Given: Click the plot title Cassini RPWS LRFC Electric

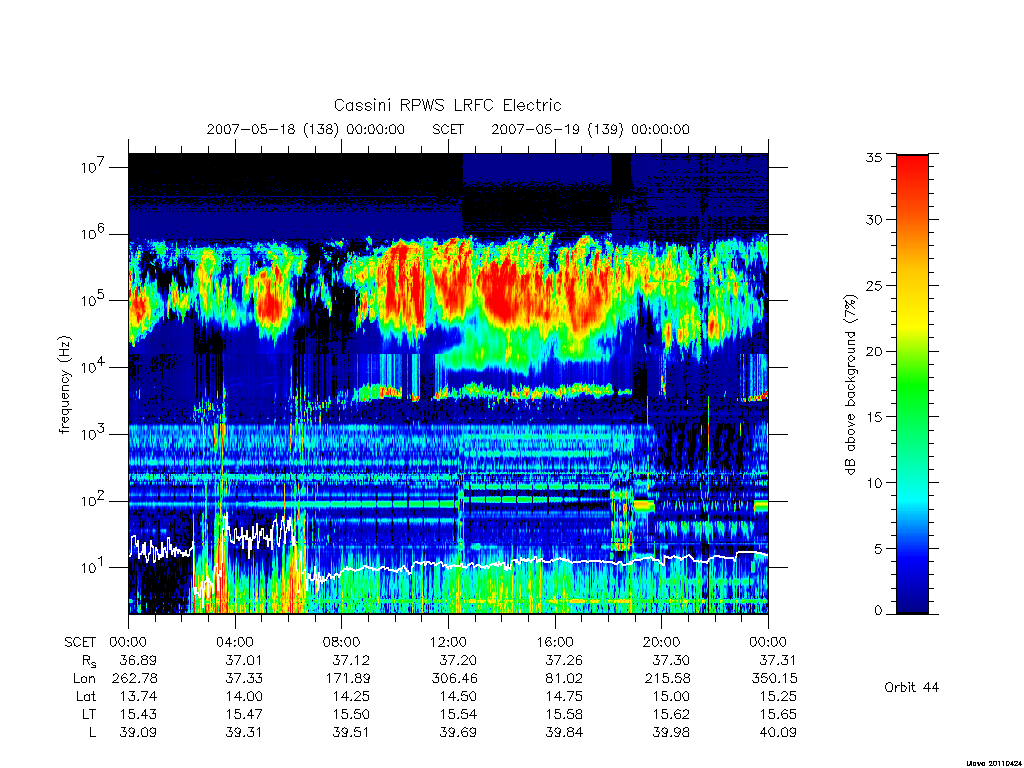Looking at the screenshot, I should 447,105.
